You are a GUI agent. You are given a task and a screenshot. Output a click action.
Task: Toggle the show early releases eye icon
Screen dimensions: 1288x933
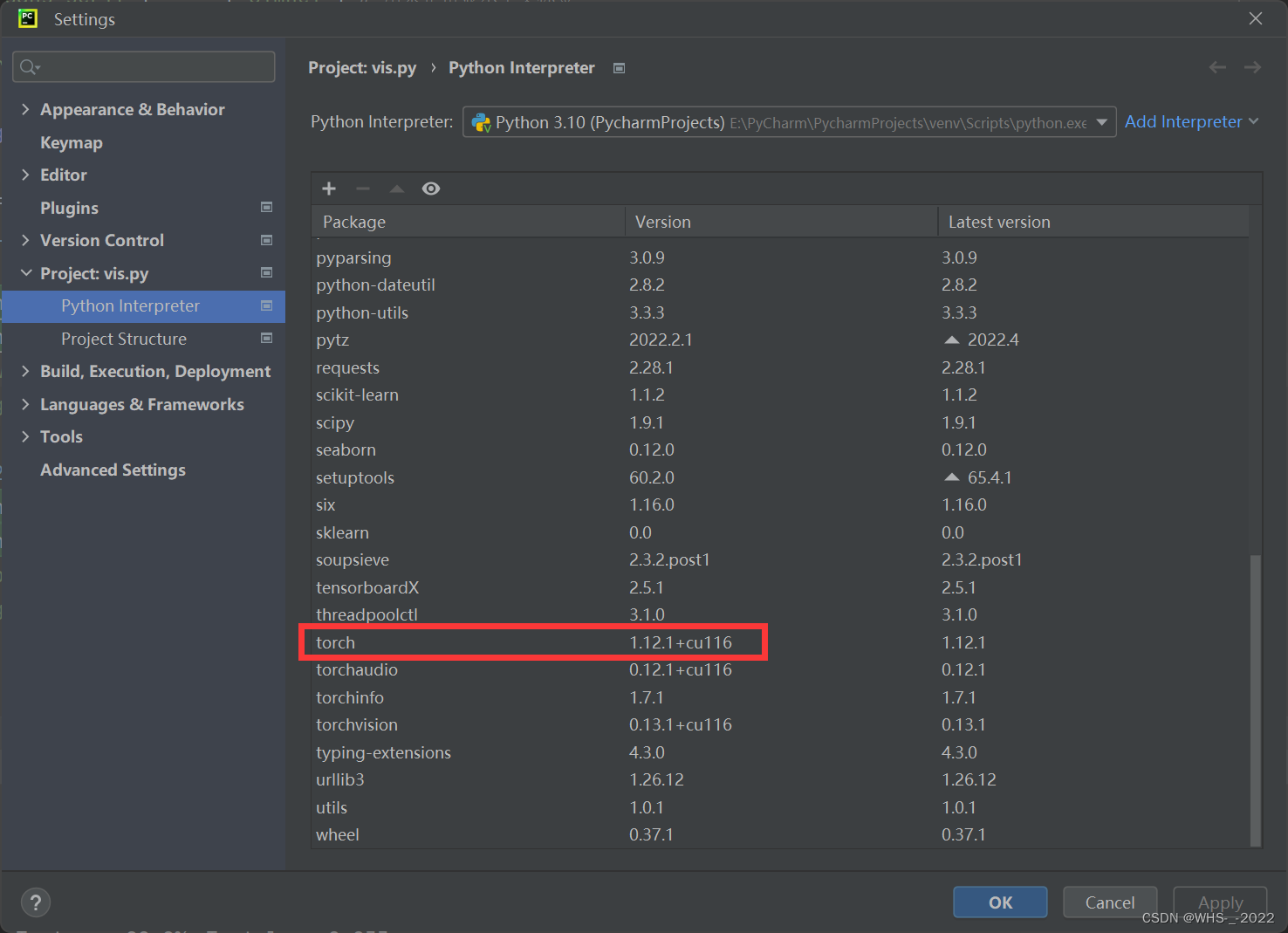coord(431,189)
